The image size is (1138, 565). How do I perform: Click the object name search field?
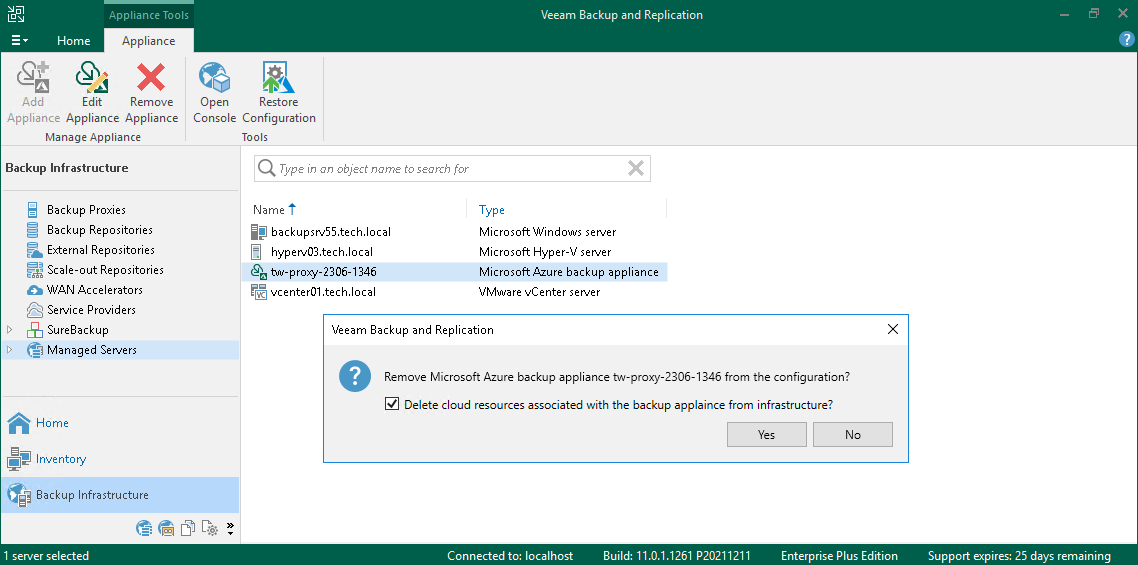[452, 168]
